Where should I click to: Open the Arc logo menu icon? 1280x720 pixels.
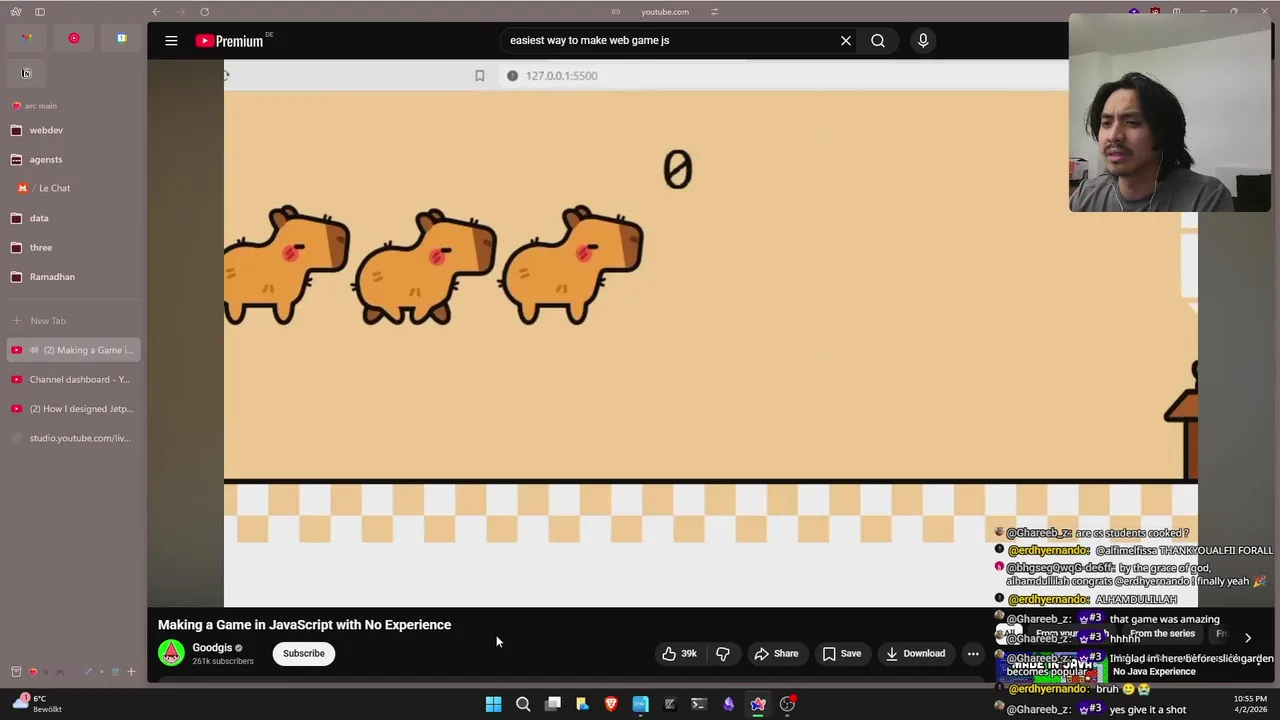15,12
